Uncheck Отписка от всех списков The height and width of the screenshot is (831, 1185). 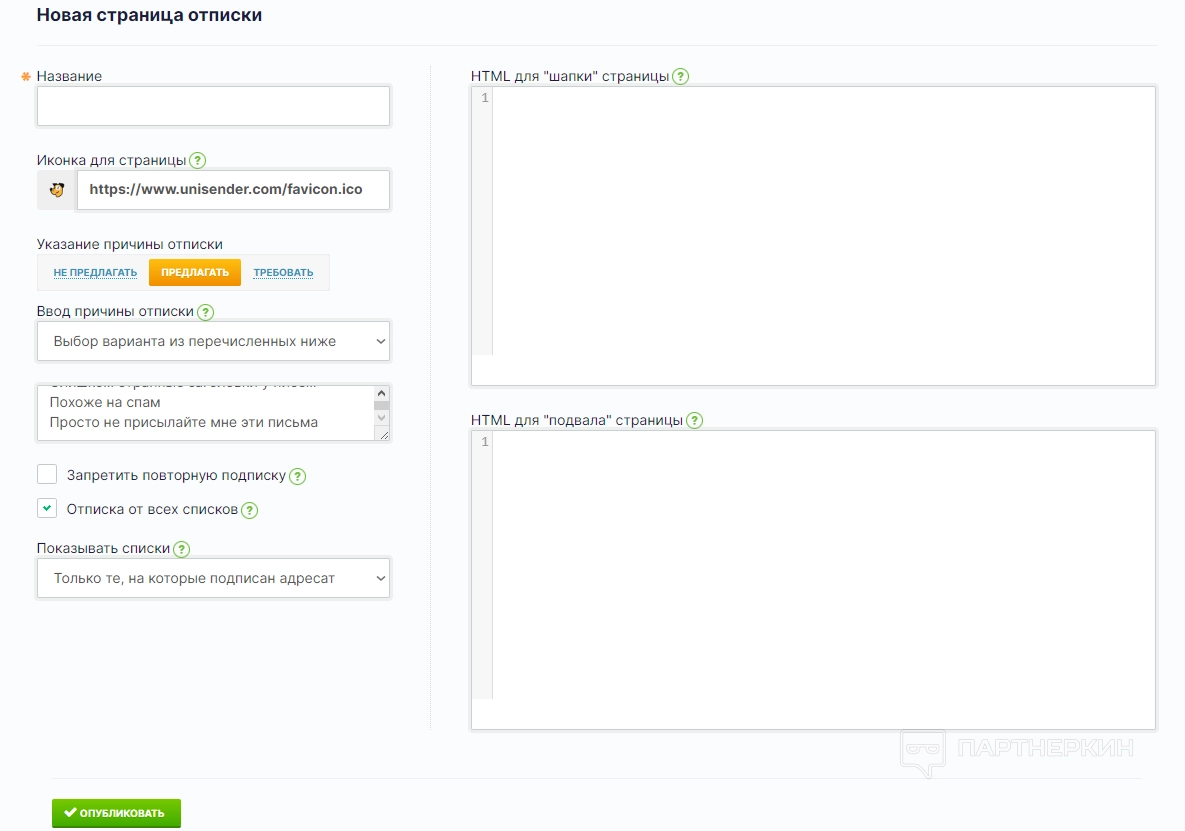[x=47, y=508]
